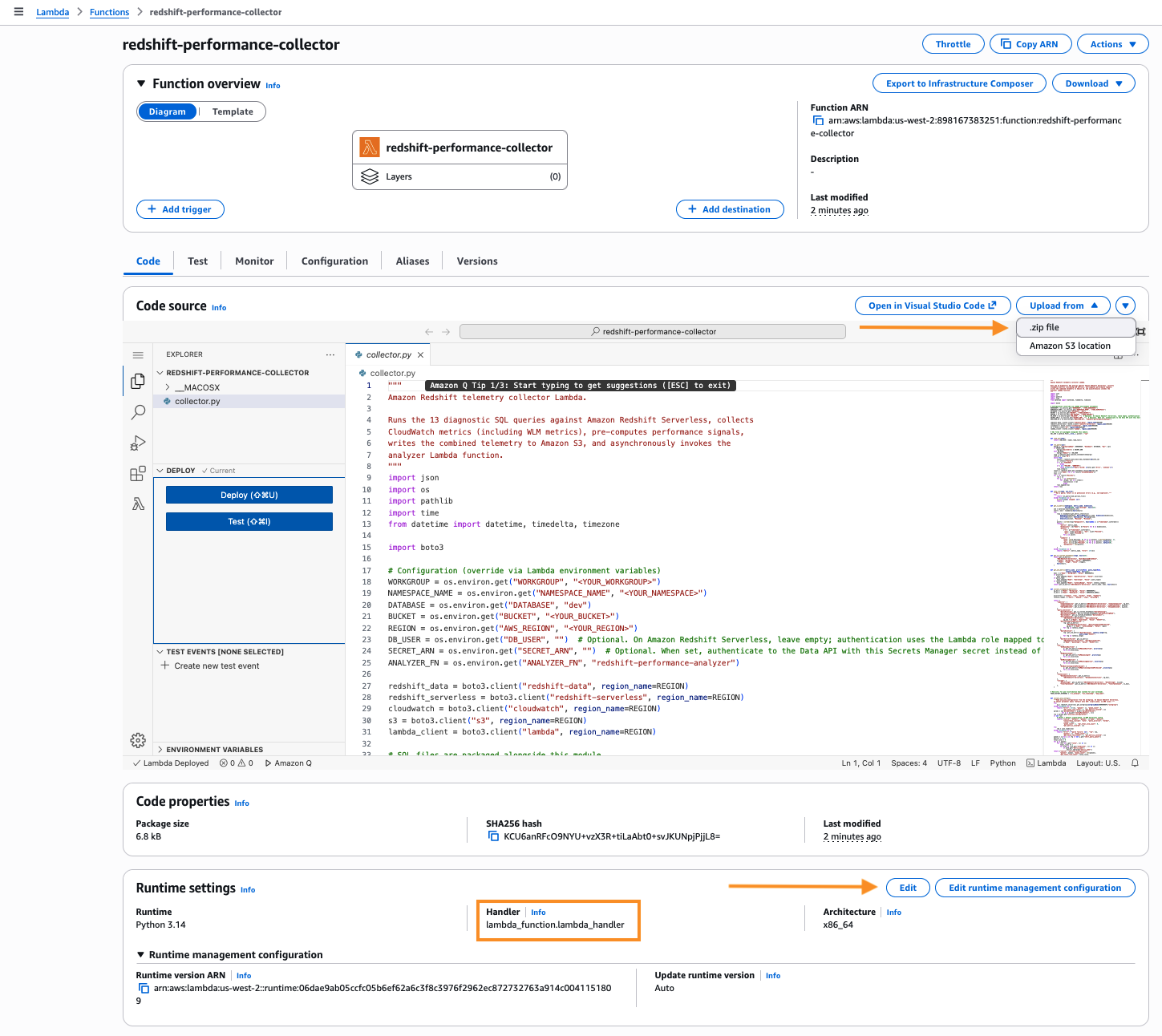
Task: Open the hamburger navigation menu
Action: point(18,12)
